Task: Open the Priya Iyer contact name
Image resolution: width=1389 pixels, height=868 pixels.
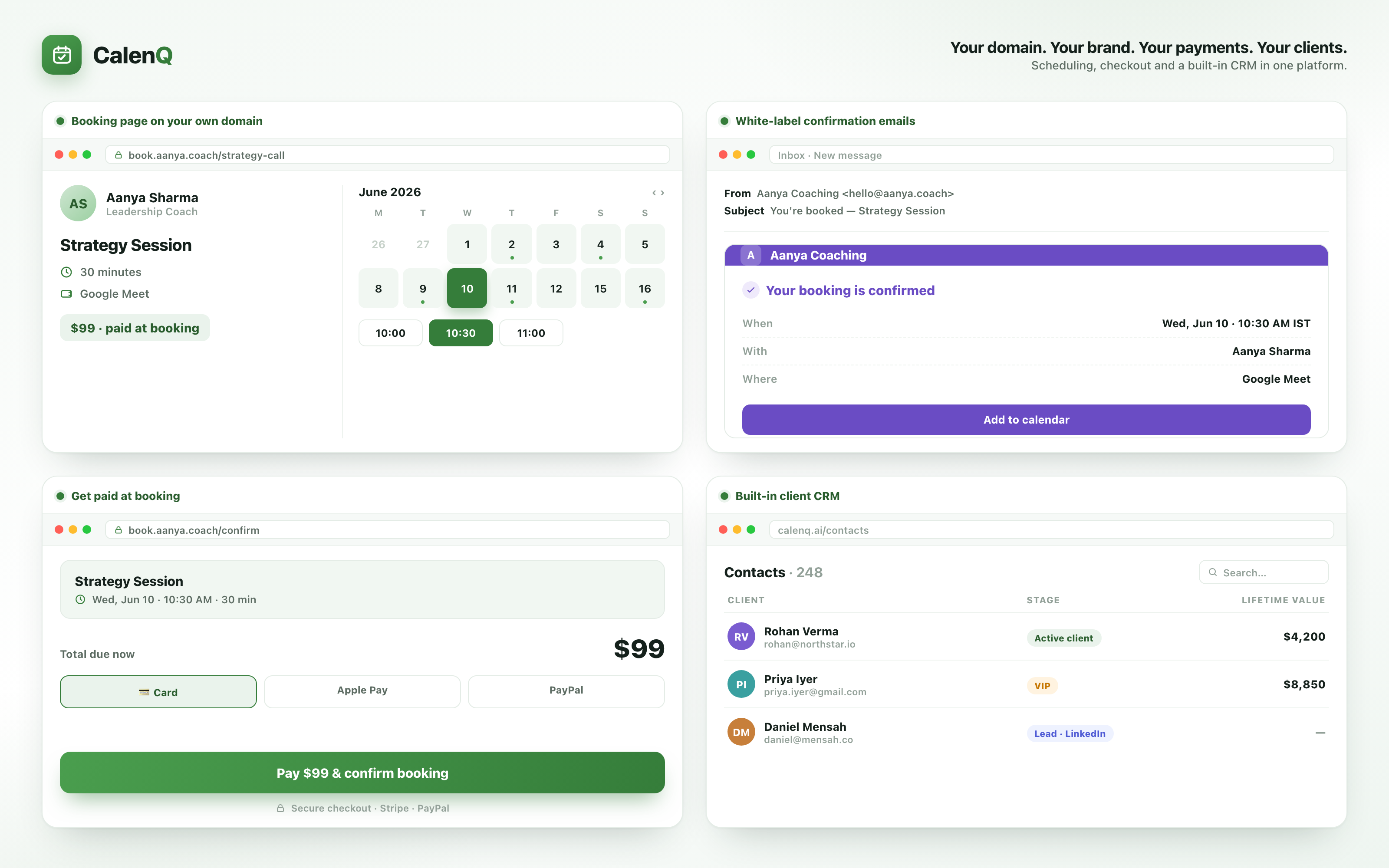Action: (790, 678)
